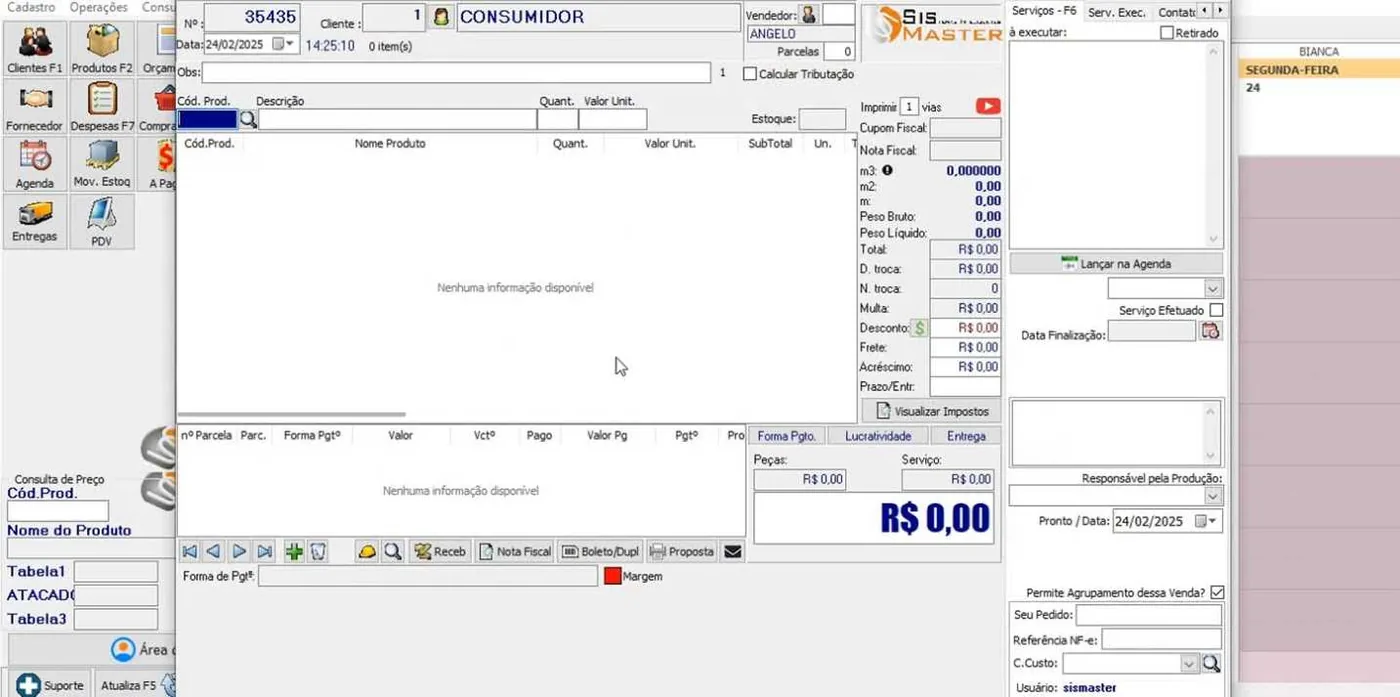Viewport: 1400px width, 697px height.
Task: Select Forma Pgto. tab
Action: pyautogui.click(x=787, y=436)
